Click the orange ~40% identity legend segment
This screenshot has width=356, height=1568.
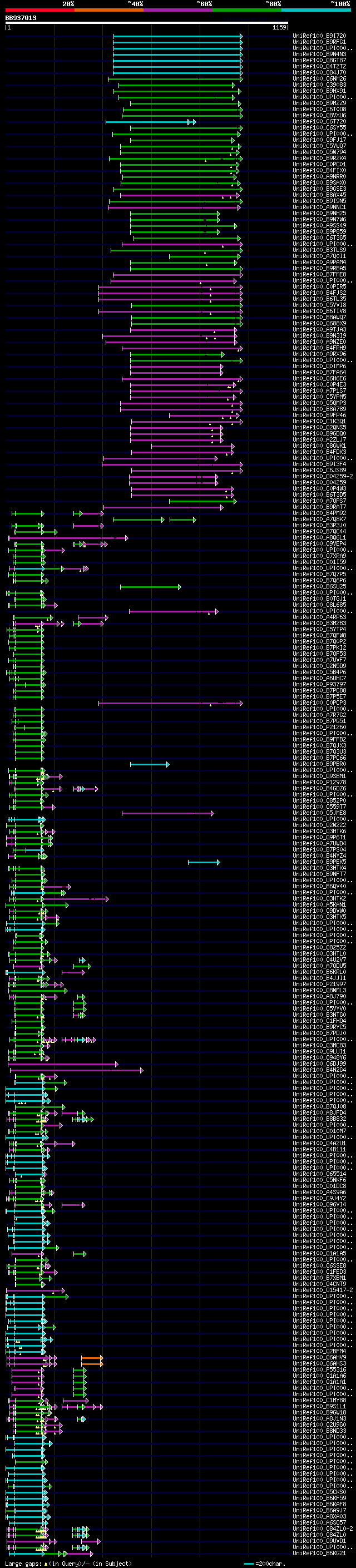[109, 11]
